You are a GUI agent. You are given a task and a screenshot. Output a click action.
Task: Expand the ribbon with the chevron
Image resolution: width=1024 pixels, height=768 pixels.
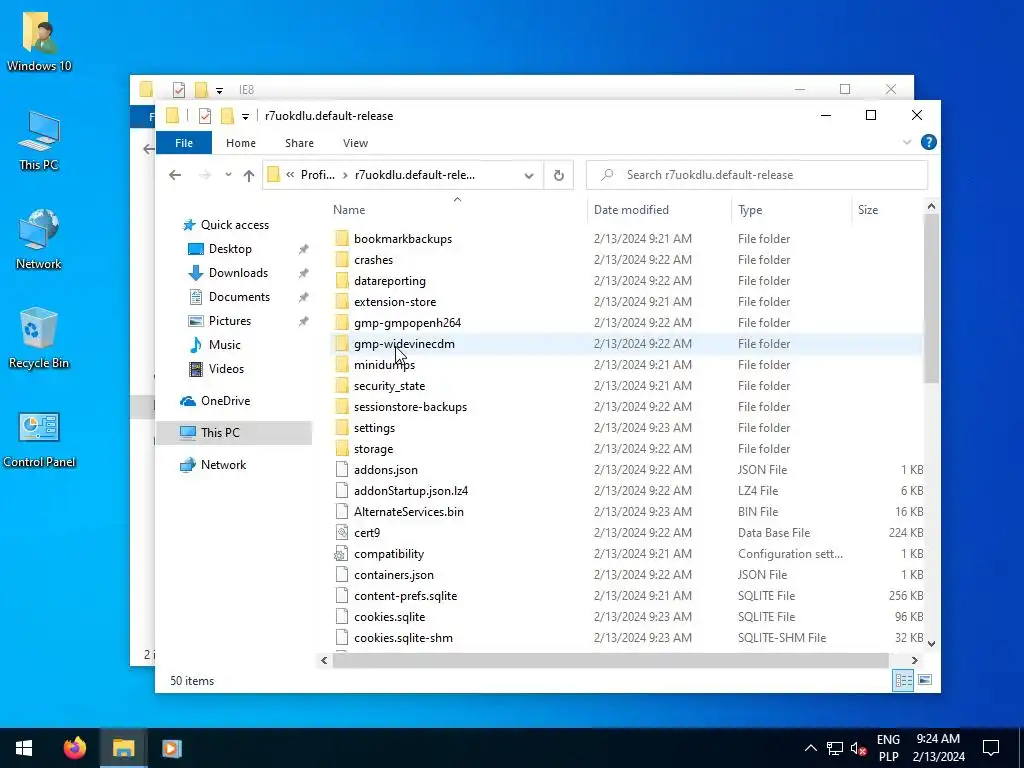pyautogui.click(x=906, y=142)
